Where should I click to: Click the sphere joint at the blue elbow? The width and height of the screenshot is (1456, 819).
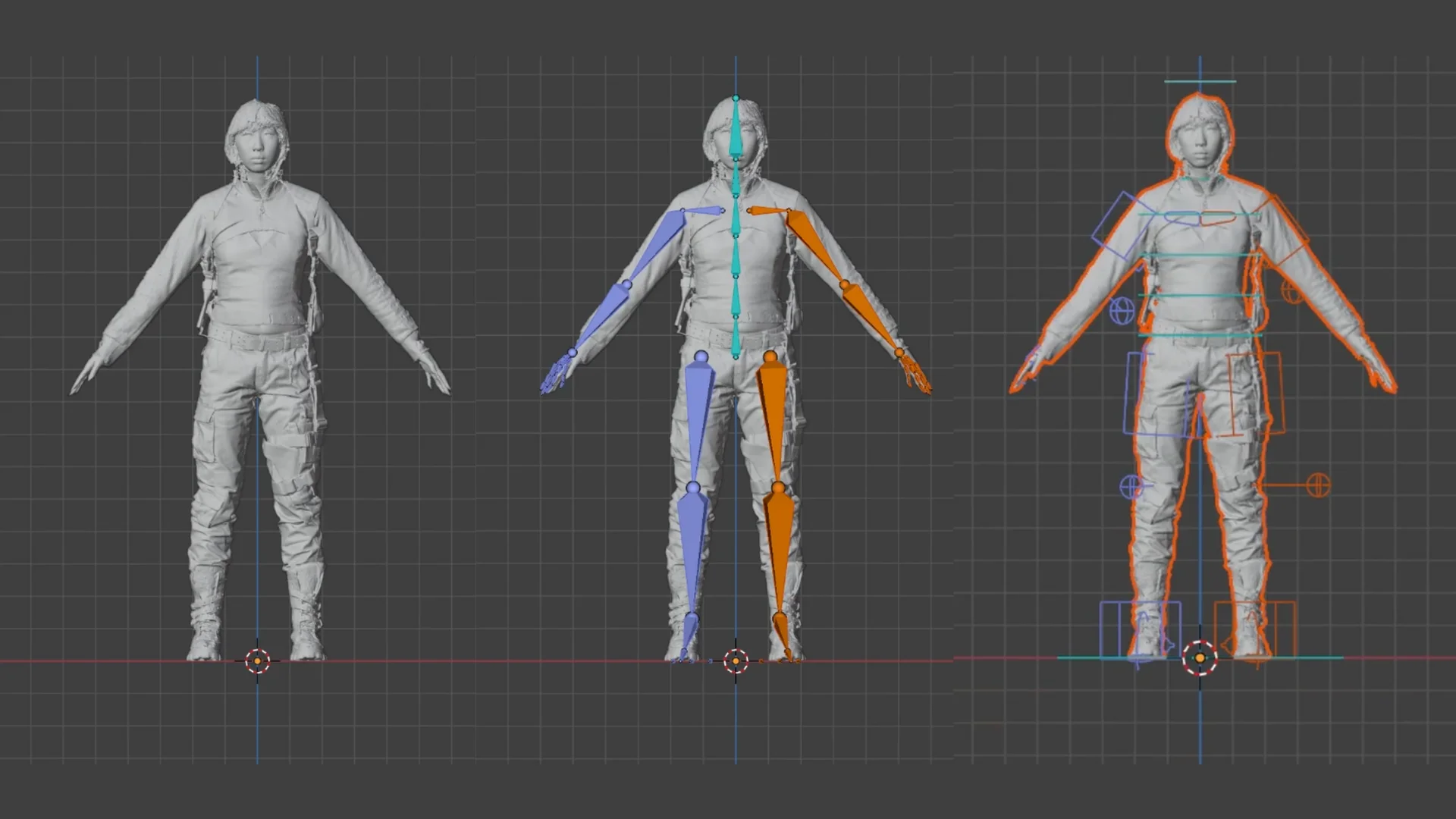click(627, 282)
